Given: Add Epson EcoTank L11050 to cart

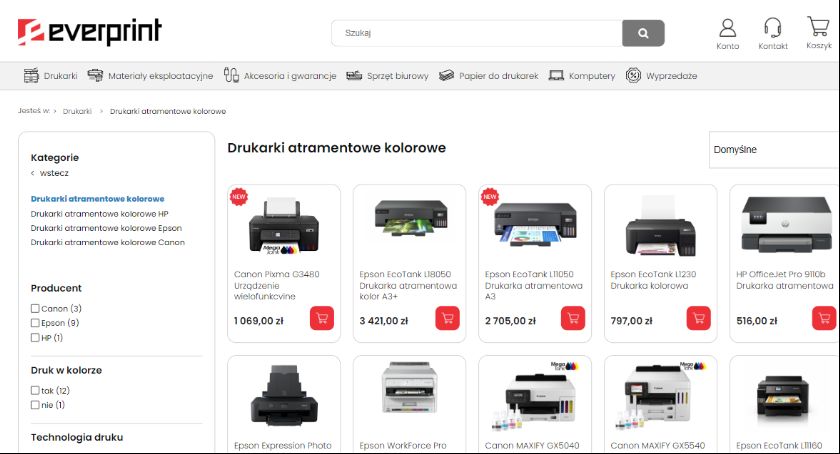Looking at the screenshot, I should tap(573, 318).
